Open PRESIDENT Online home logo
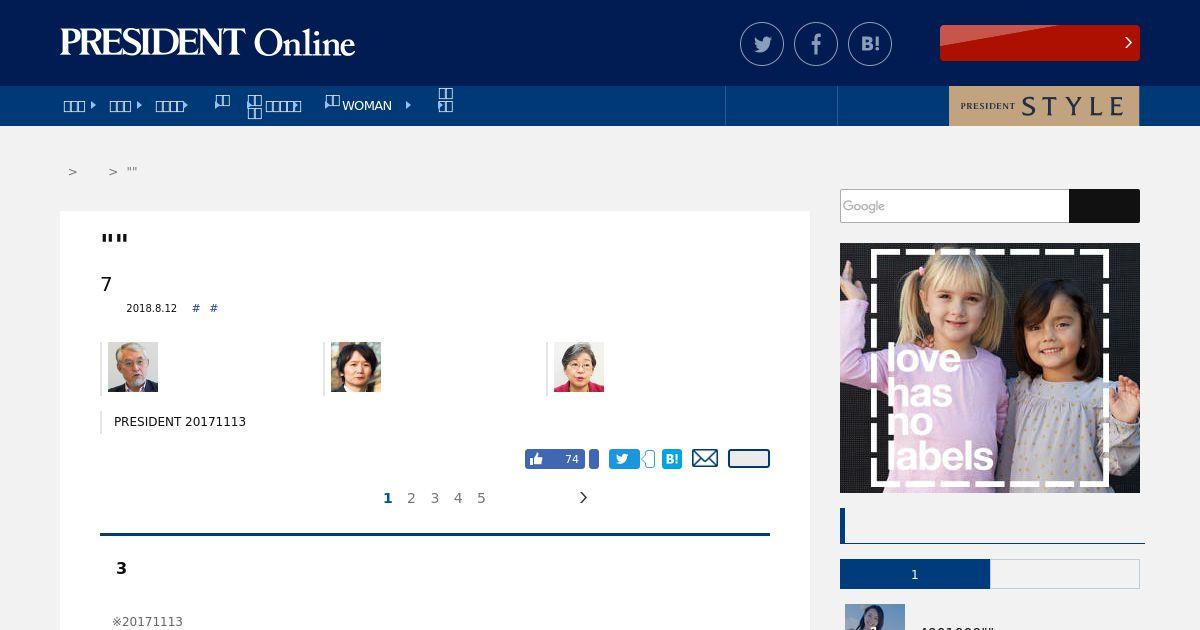This screenshot has width=1200, height=630. click(208, 42)
